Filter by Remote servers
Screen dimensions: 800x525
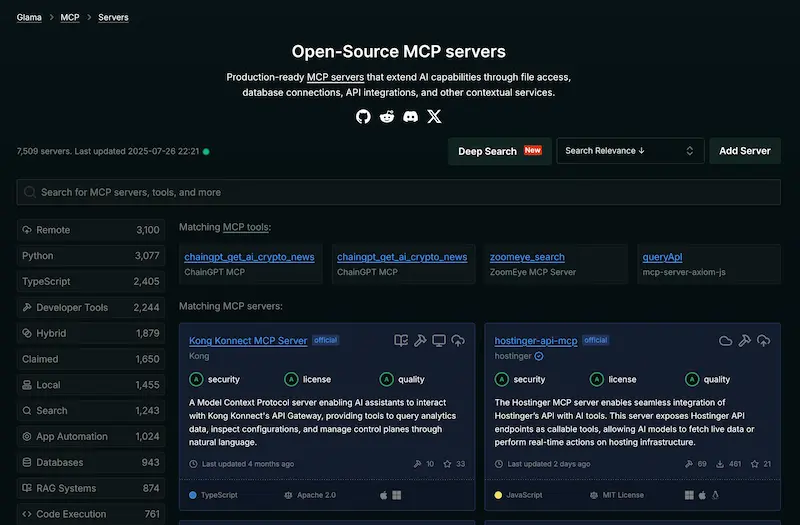point(91,230)
